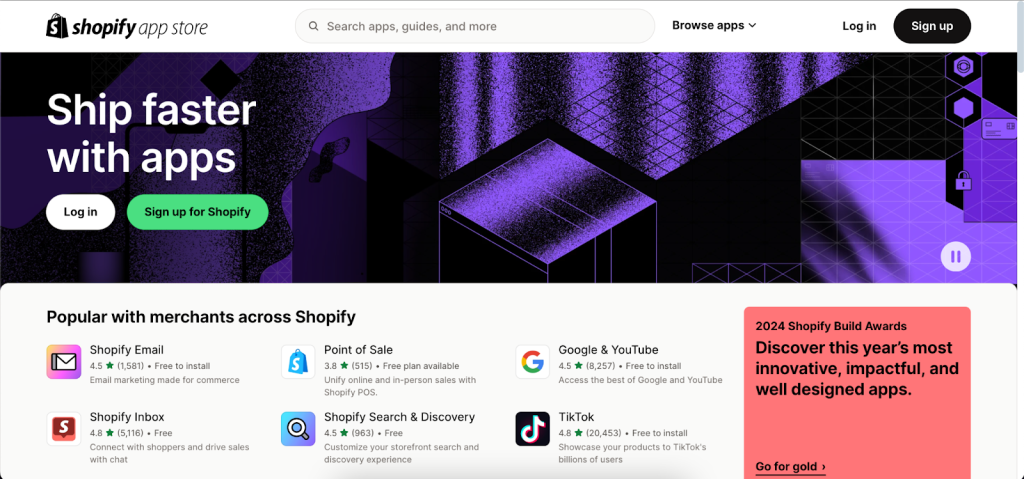Open the Shopify Email title link
This screenshot has height=479, width=1024.
pos(127,350)
